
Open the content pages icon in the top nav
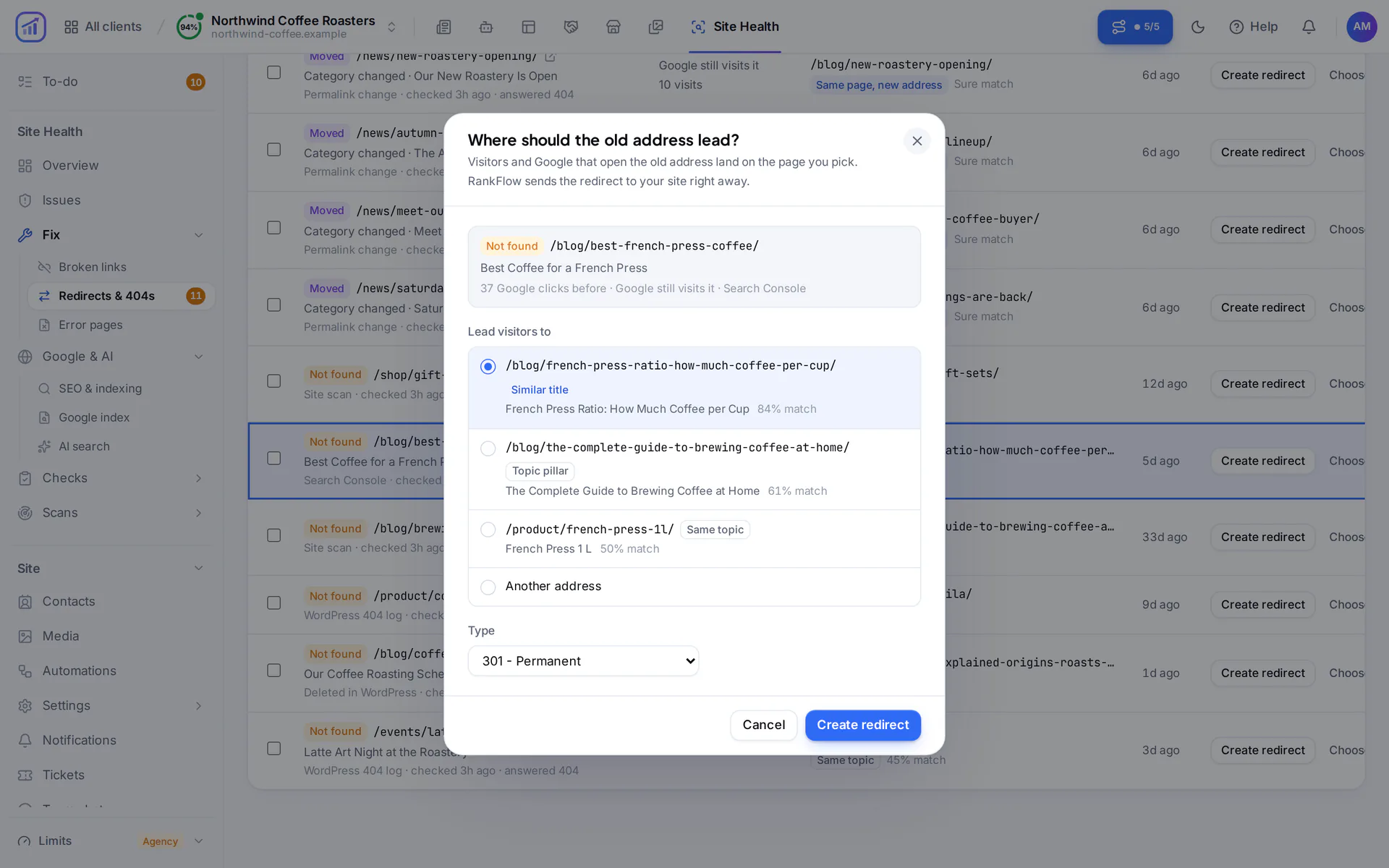click(443, 27)
